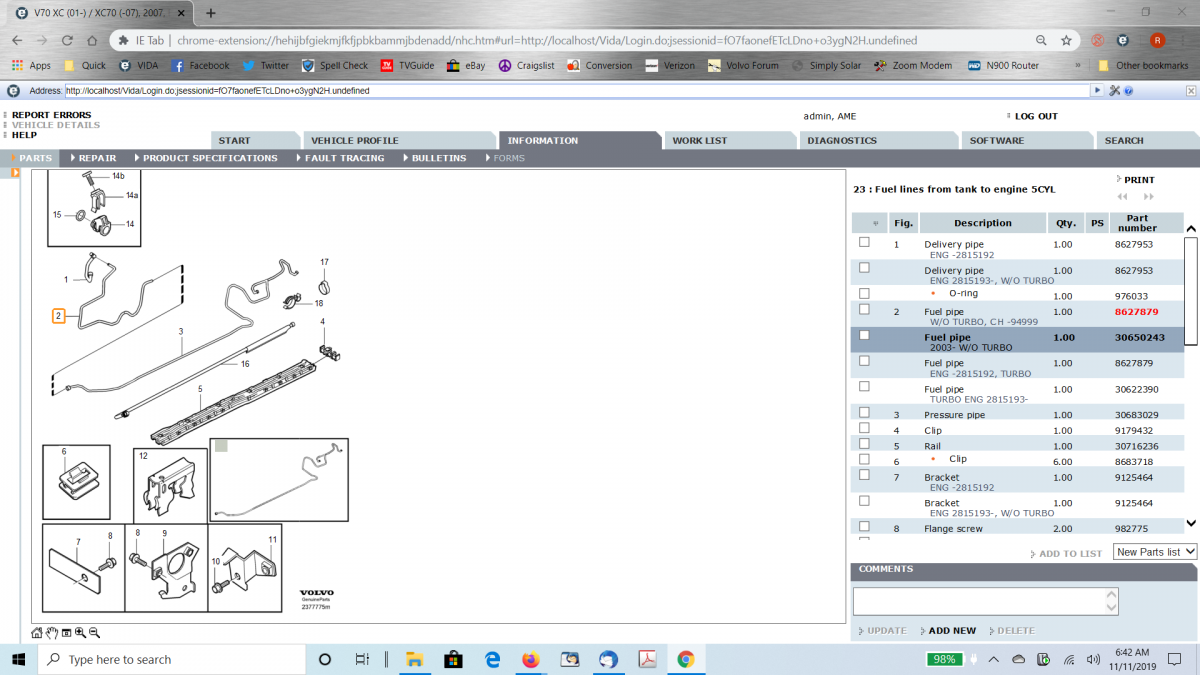Click the home reset view icon below diagram
Image resolution: width=1200 pixels, height=675 pixels.
click(37, 633)
